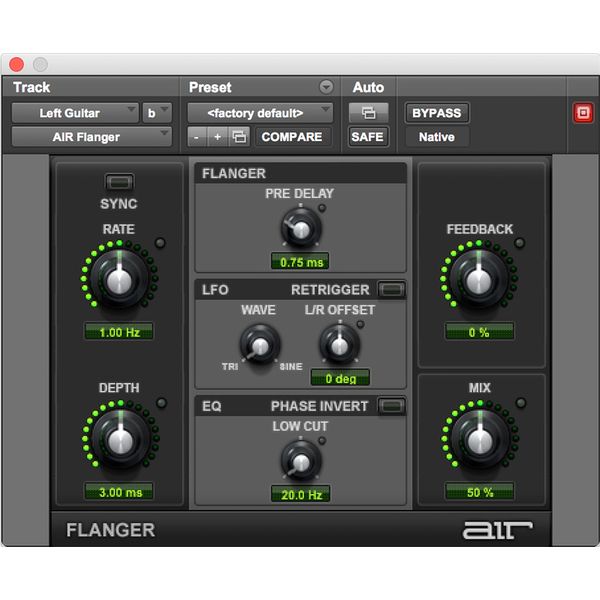600x600 pixels.
Task: Close the plug-in window with red button
Action: (16, 64)
